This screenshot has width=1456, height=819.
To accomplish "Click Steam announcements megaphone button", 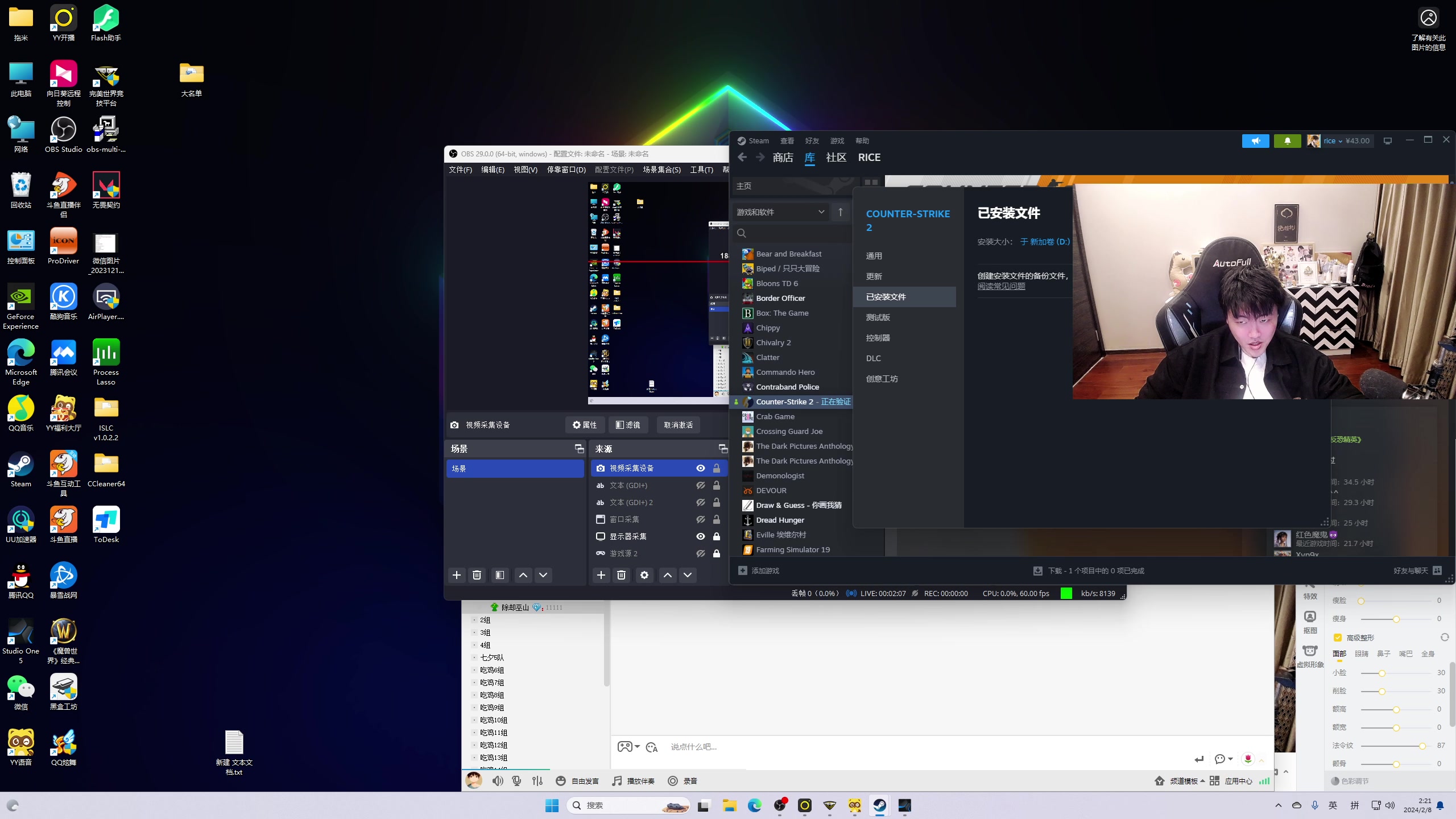I will click(x=1256, y=140).
